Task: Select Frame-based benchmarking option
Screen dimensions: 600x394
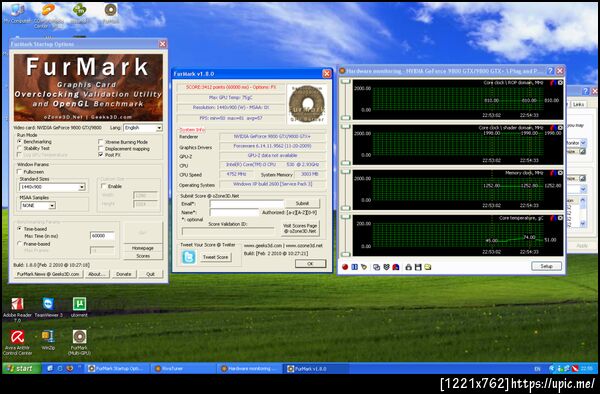Action: (20, 244)
